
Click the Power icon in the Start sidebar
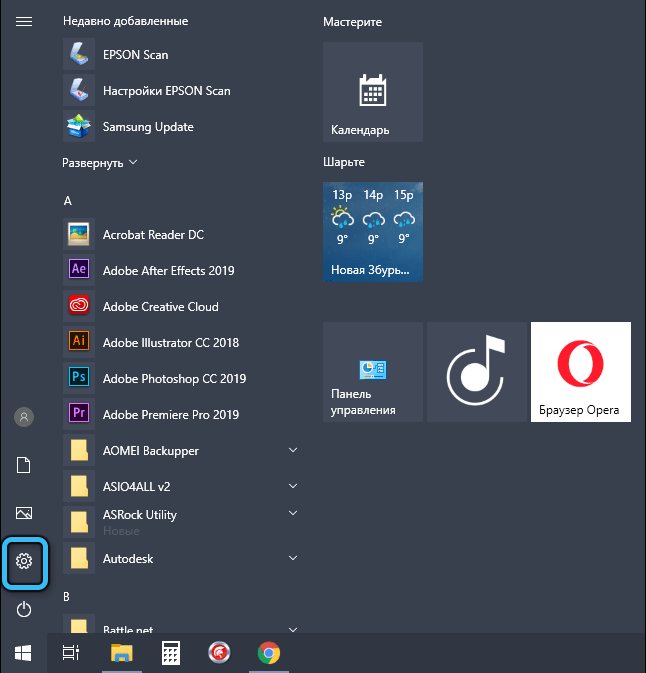[24, 609]
